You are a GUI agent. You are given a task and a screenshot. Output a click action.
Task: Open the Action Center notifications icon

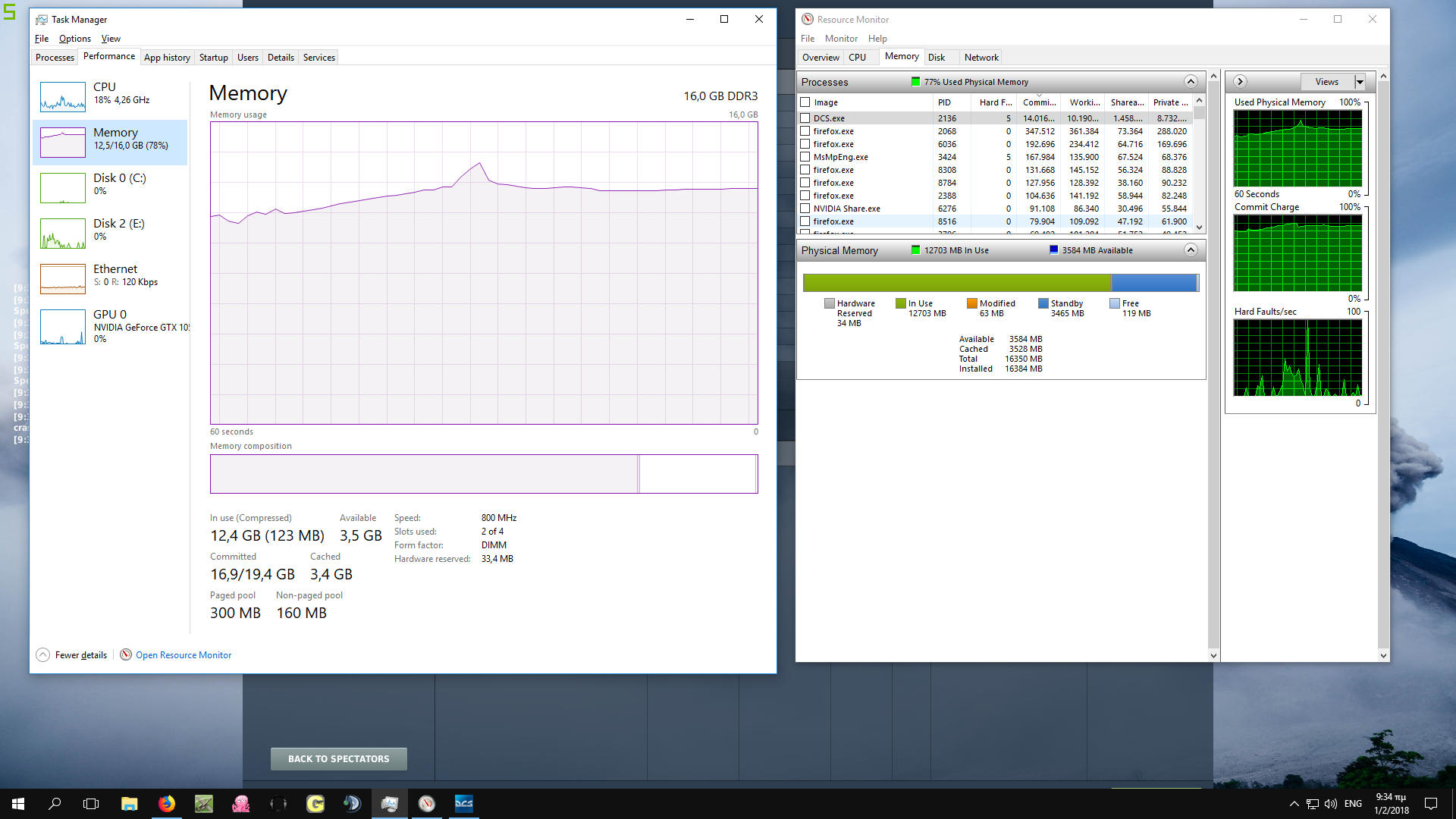point(1431,804)
